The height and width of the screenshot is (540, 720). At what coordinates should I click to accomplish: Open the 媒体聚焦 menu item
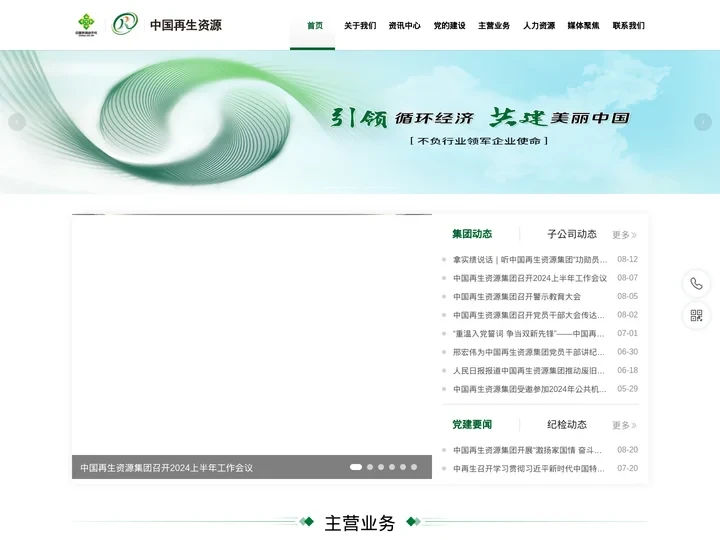[x=584, y=26]
